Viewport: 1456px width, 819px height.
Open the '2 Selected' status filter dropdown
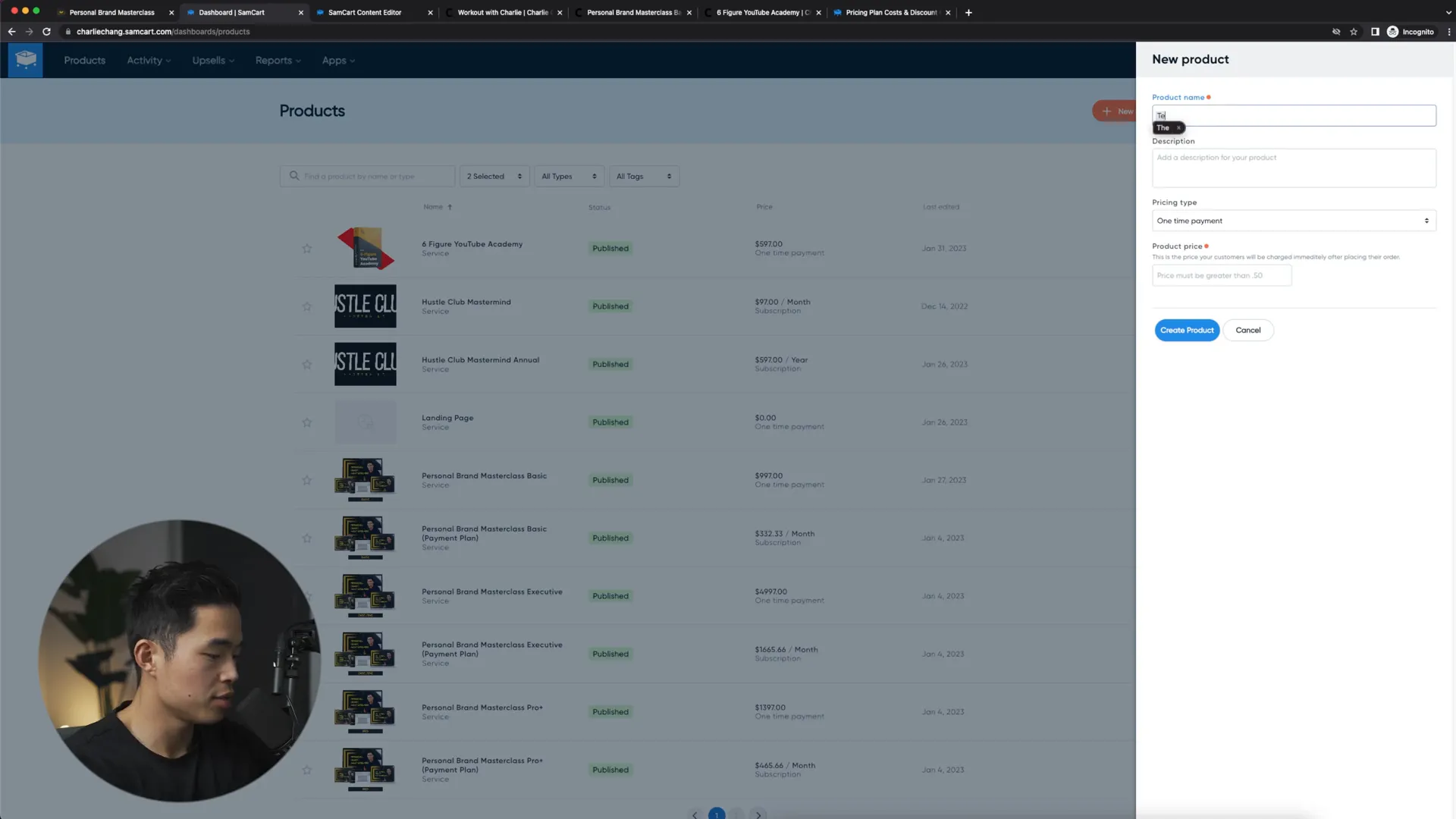[x=494, y=177]
